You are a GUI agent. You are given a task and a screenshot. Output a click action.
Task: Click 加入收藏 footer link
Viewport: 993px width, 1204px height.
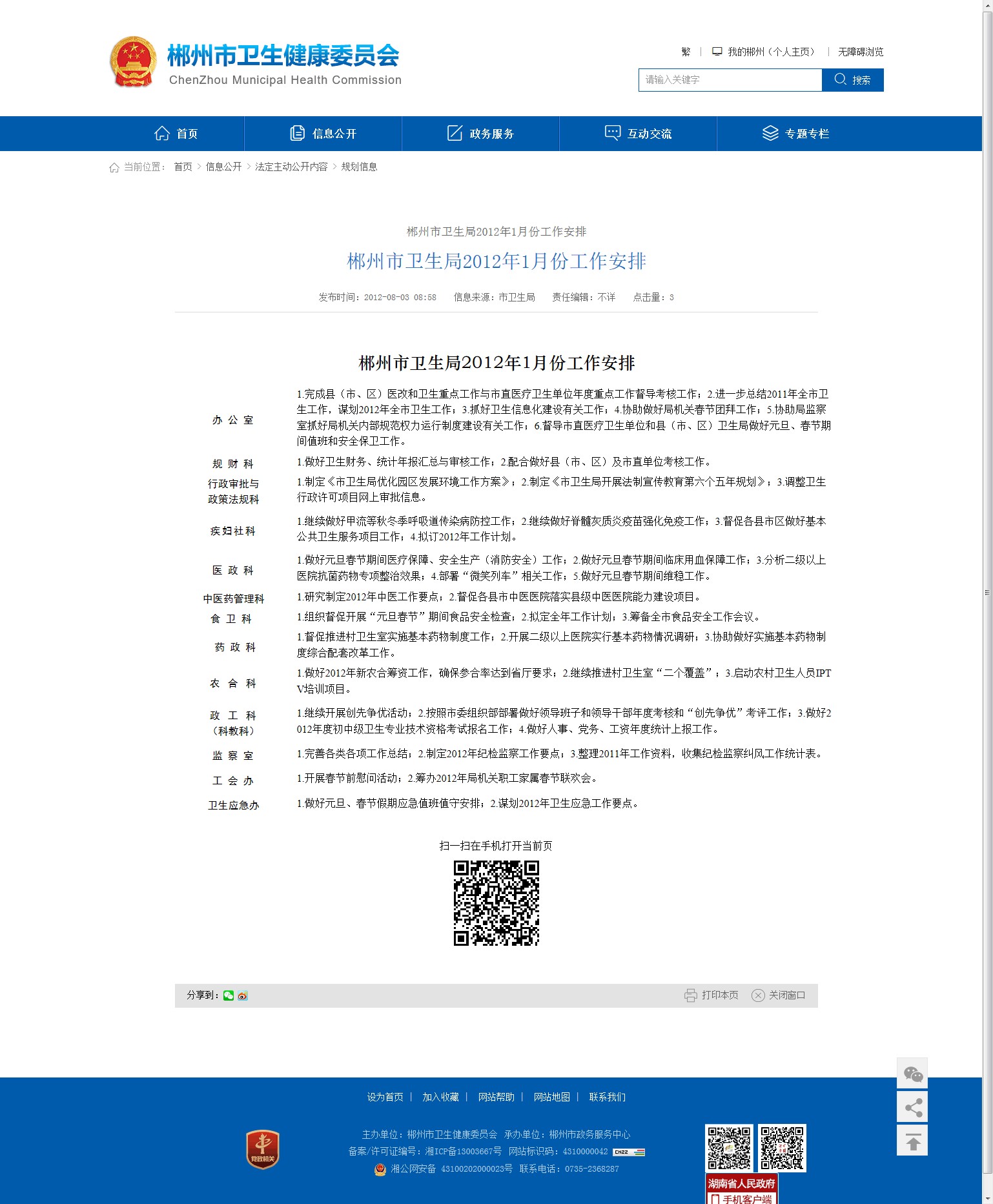tap(441, 1097)
